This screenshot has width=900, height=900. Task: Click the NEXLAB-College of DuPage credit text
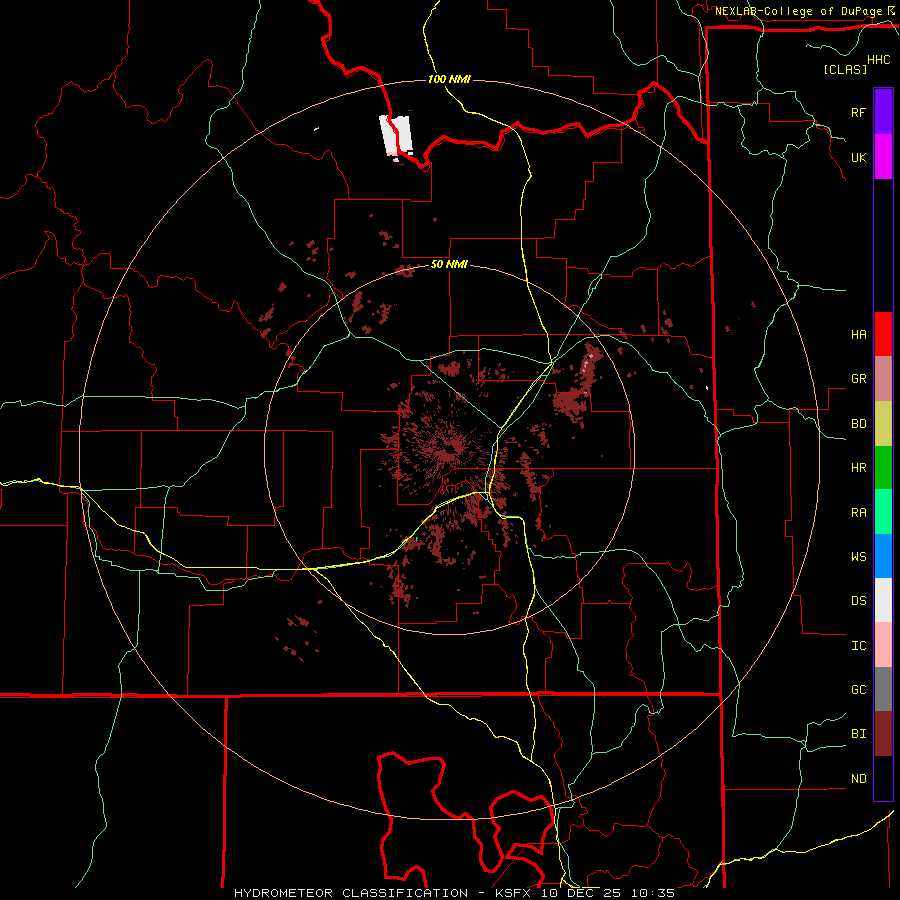click(x=798, y=11)
